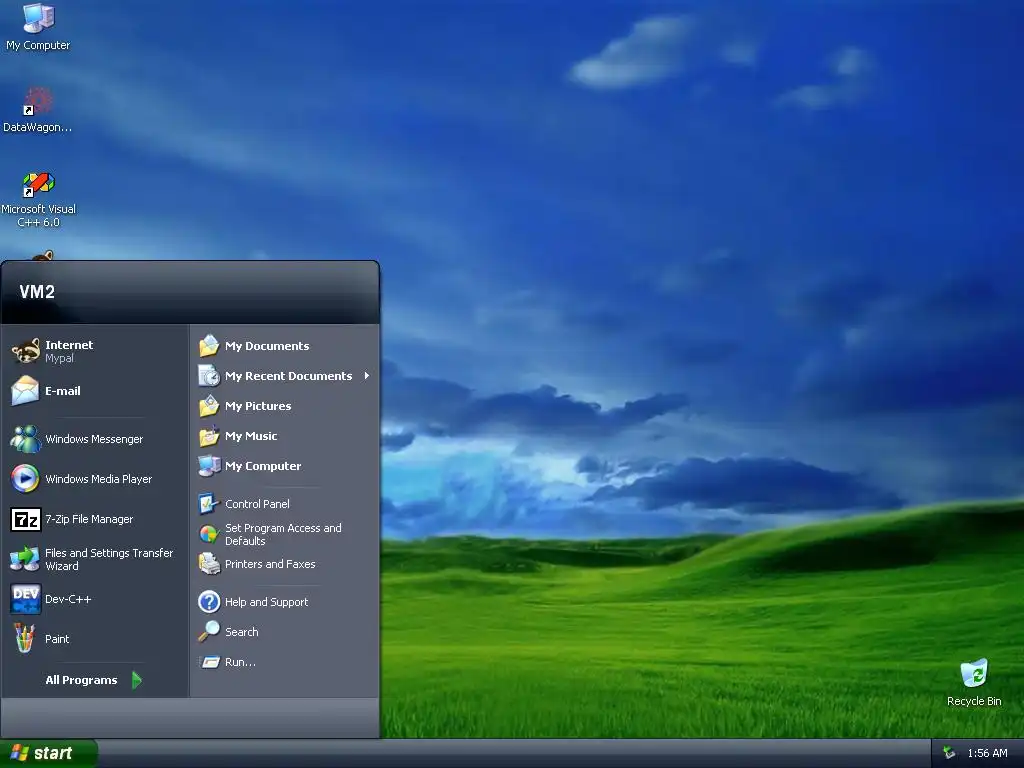Click the Paint label text

pos(57,639)
